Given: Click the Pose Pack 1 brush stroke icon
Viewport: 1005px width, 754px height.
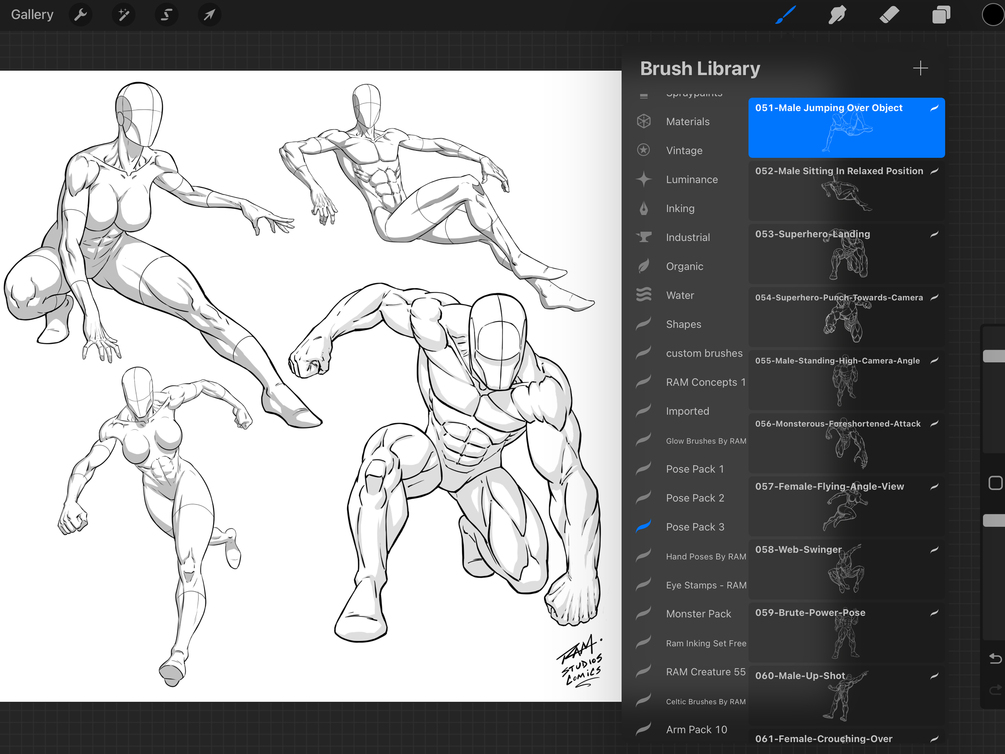Looking at the screenshot, I should coord(644,469).
